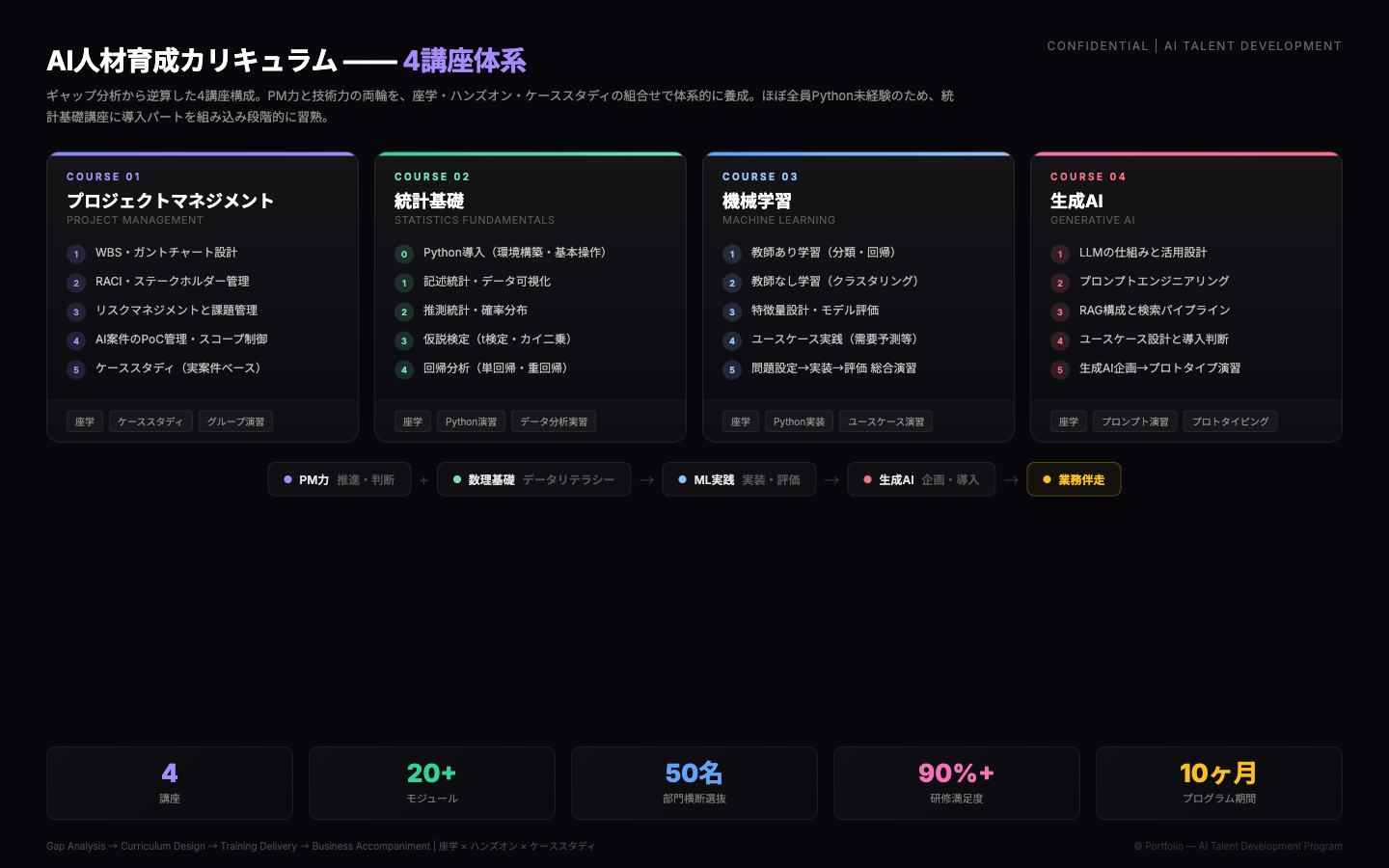Toggle the 座学 chip under プロジェクトマネジメント
Image resolution: width=1389 pixels, height=868 pixels.
84,421
